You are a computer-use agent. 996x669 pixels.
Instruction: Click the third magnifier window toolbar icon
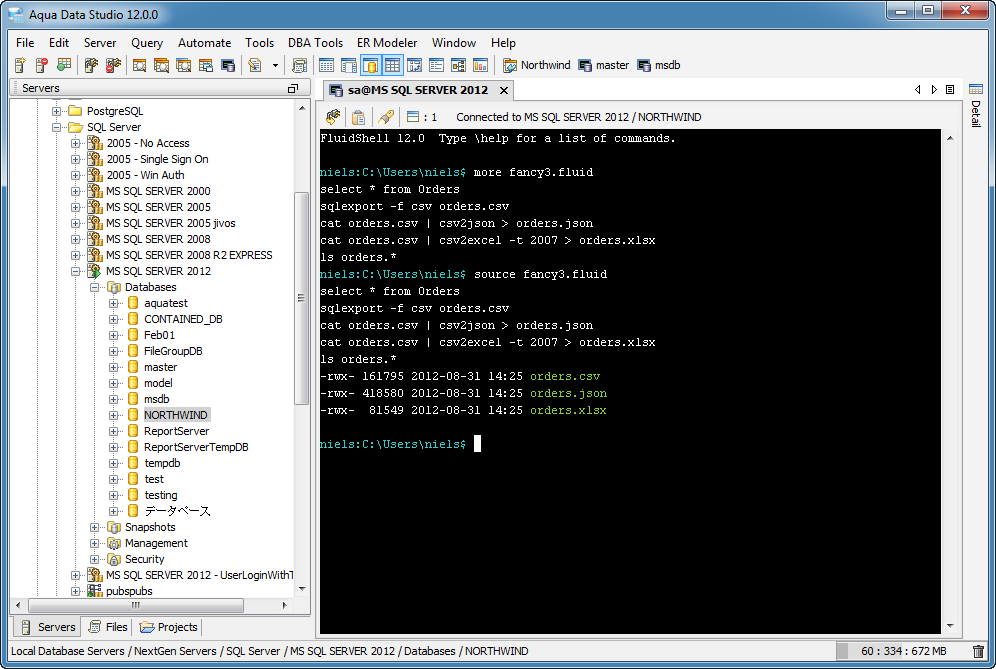(x=184, y=65)
